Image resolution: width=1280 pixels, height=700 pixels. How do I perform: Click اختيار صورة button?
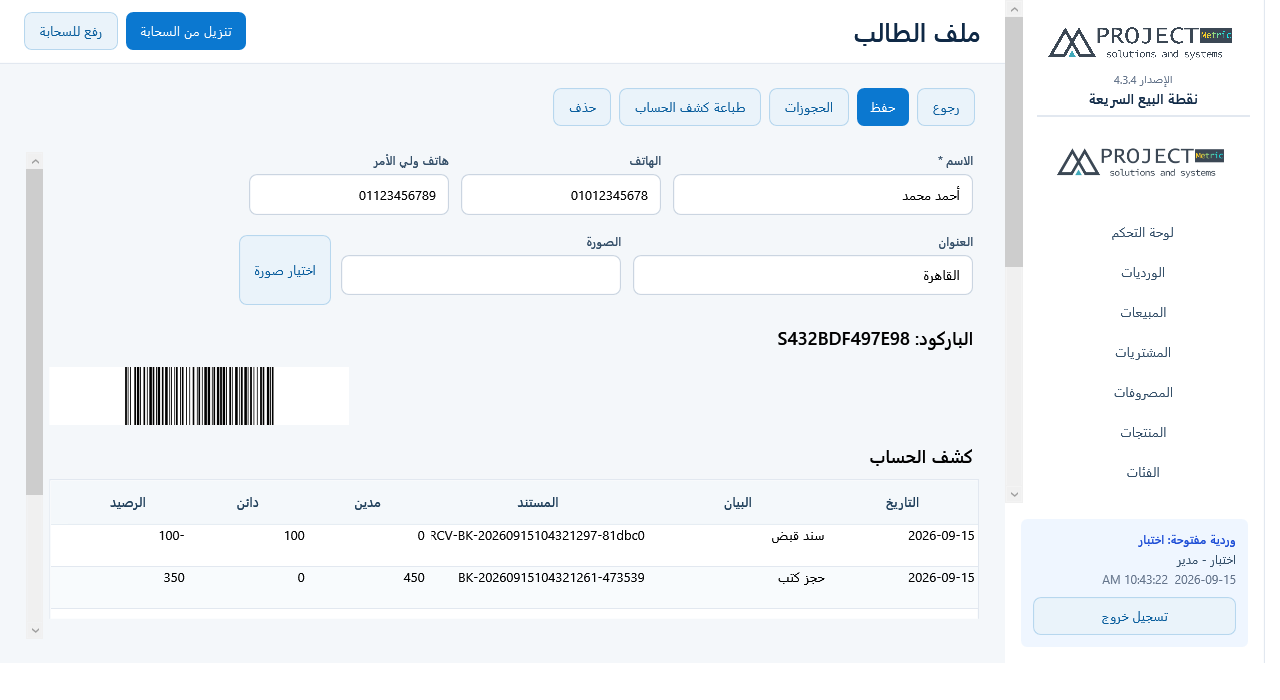point(285,270)
